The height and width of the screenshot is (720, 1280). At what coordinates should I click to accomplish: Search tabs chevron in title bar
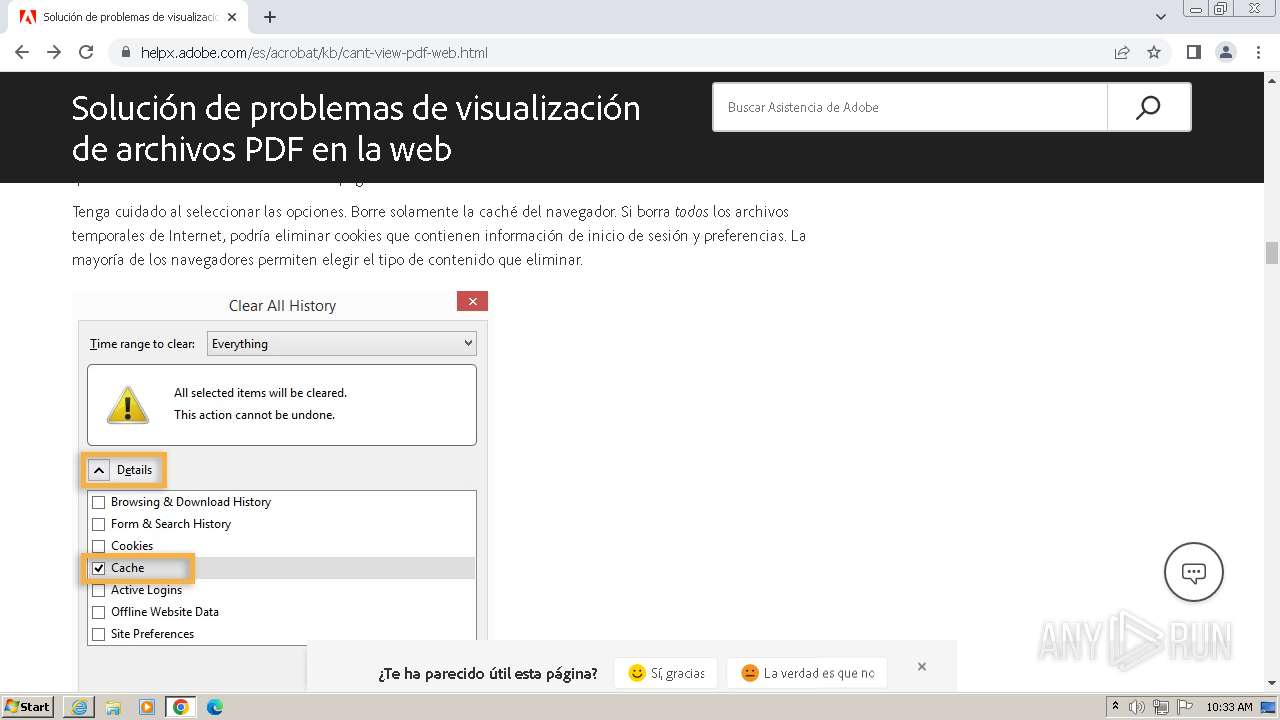coord(1161,17)
